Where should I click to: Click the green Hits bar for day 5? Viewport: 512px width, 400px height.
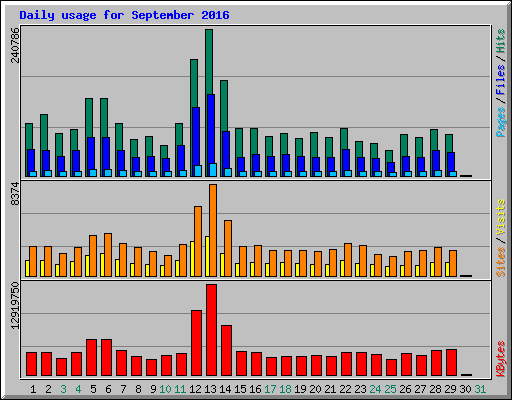pos(89,118)
